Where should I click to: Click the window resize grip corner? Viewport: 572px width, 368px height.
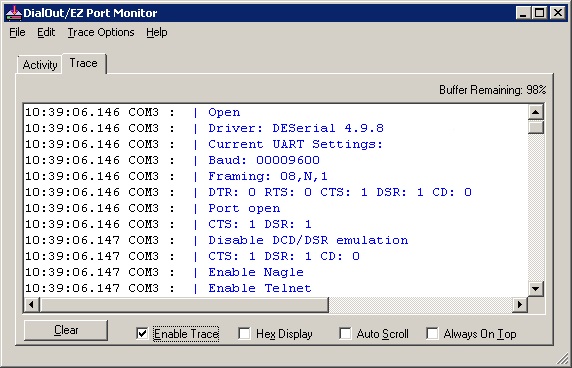tap(562, 359)
